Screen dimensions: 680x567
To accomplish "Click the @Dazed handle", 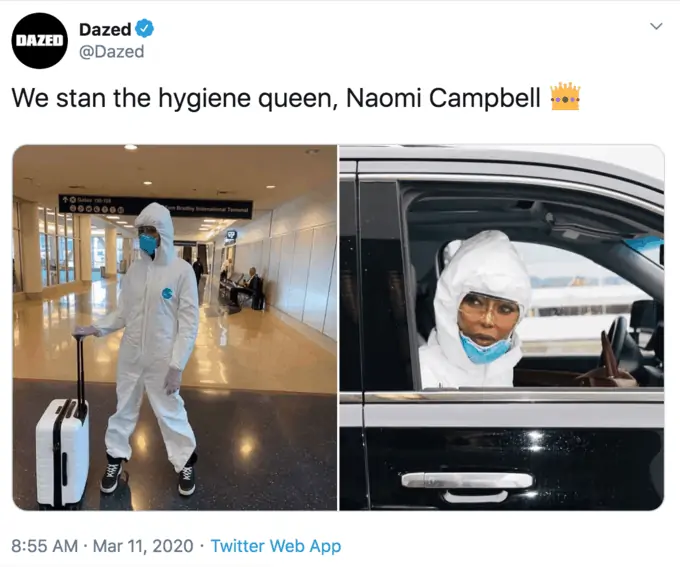I will point(111,52).
